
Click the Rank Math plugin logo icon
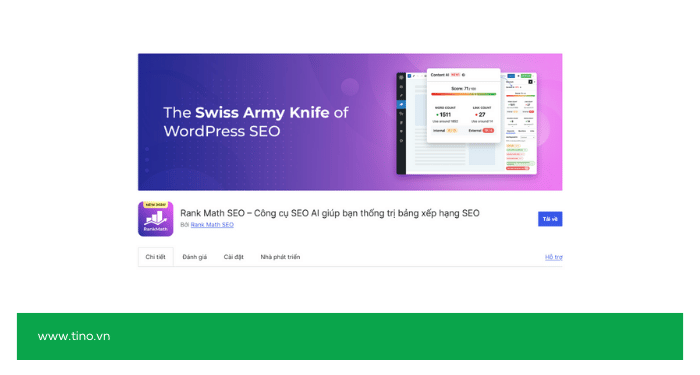(155, 219)
